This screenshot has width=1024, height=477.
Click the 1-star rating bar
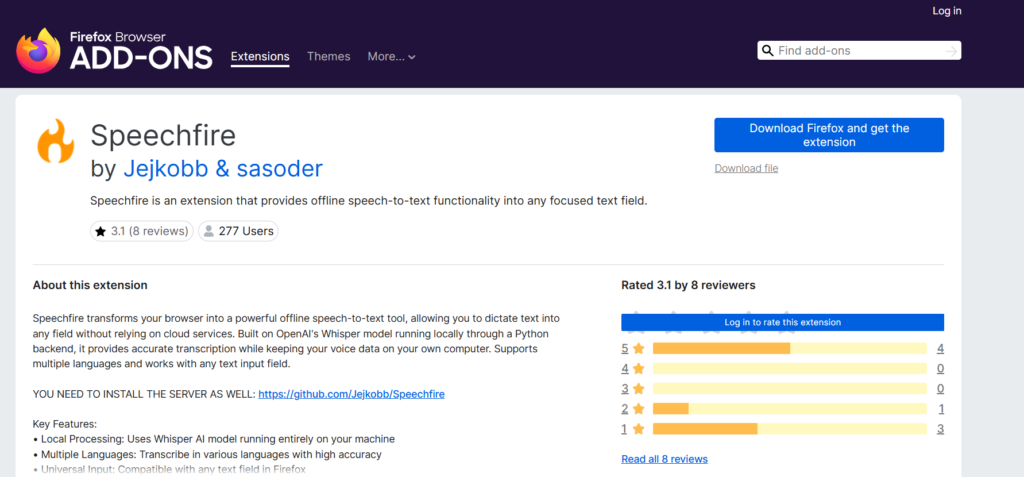(790, 429)
